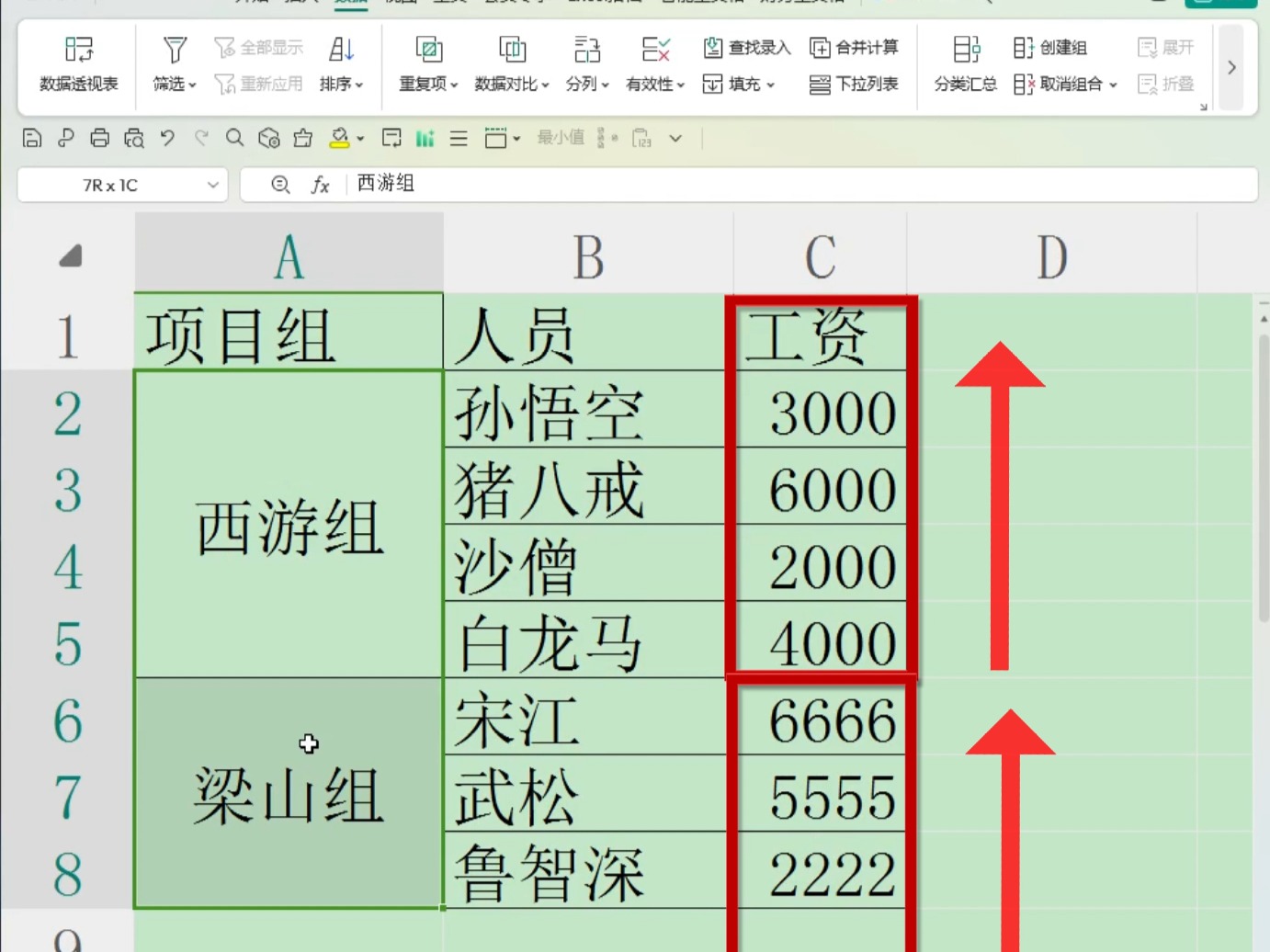
Task: Click the cell 白龙马
Action: (x=588, y=640)
